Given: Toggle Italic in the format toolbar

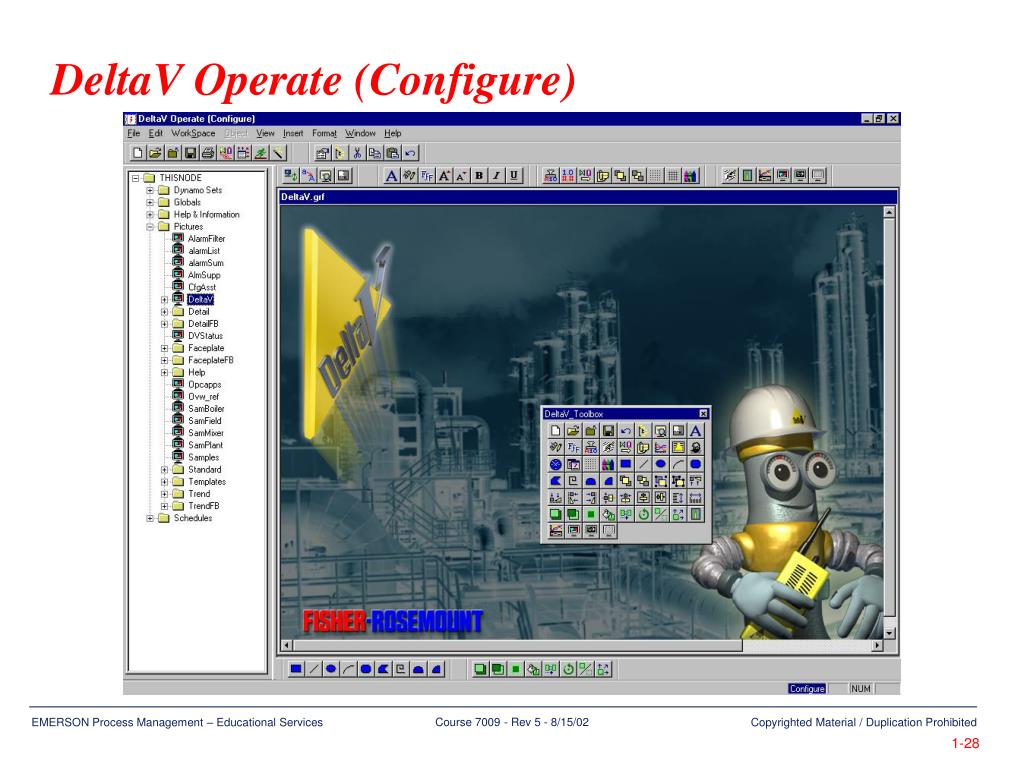Looking at the screenshot, I should 496,175.
